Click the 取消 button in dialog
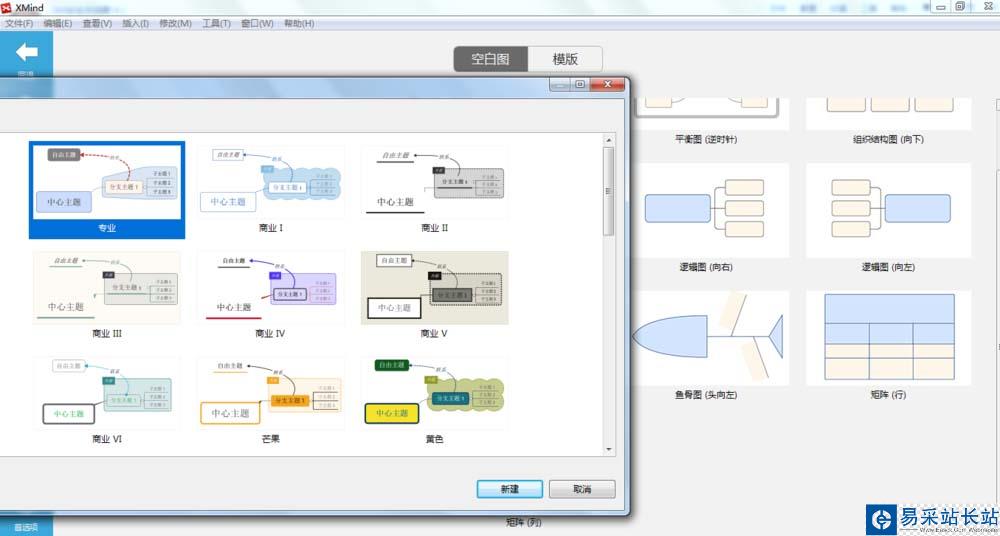The height and width of the screenshot is (536, 1000). tap(582, 489)
